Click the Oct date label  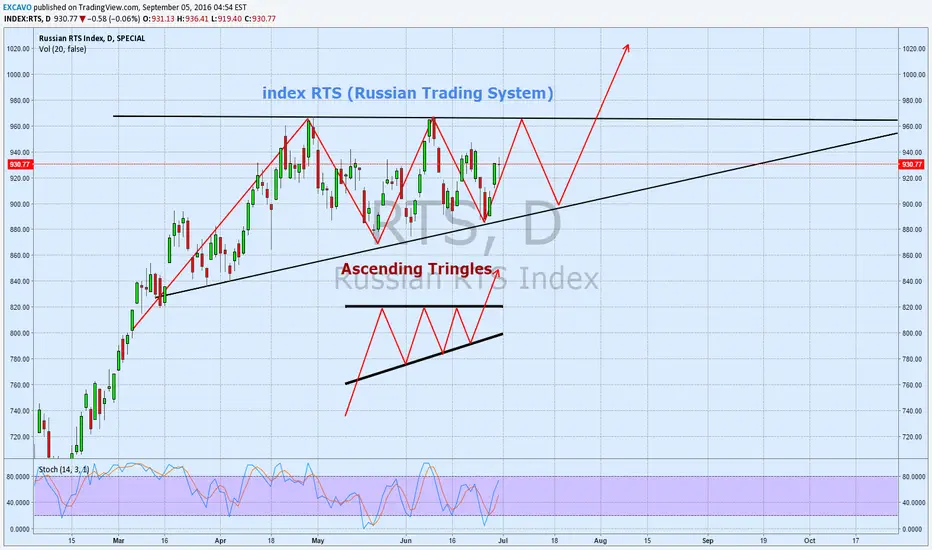809,541
